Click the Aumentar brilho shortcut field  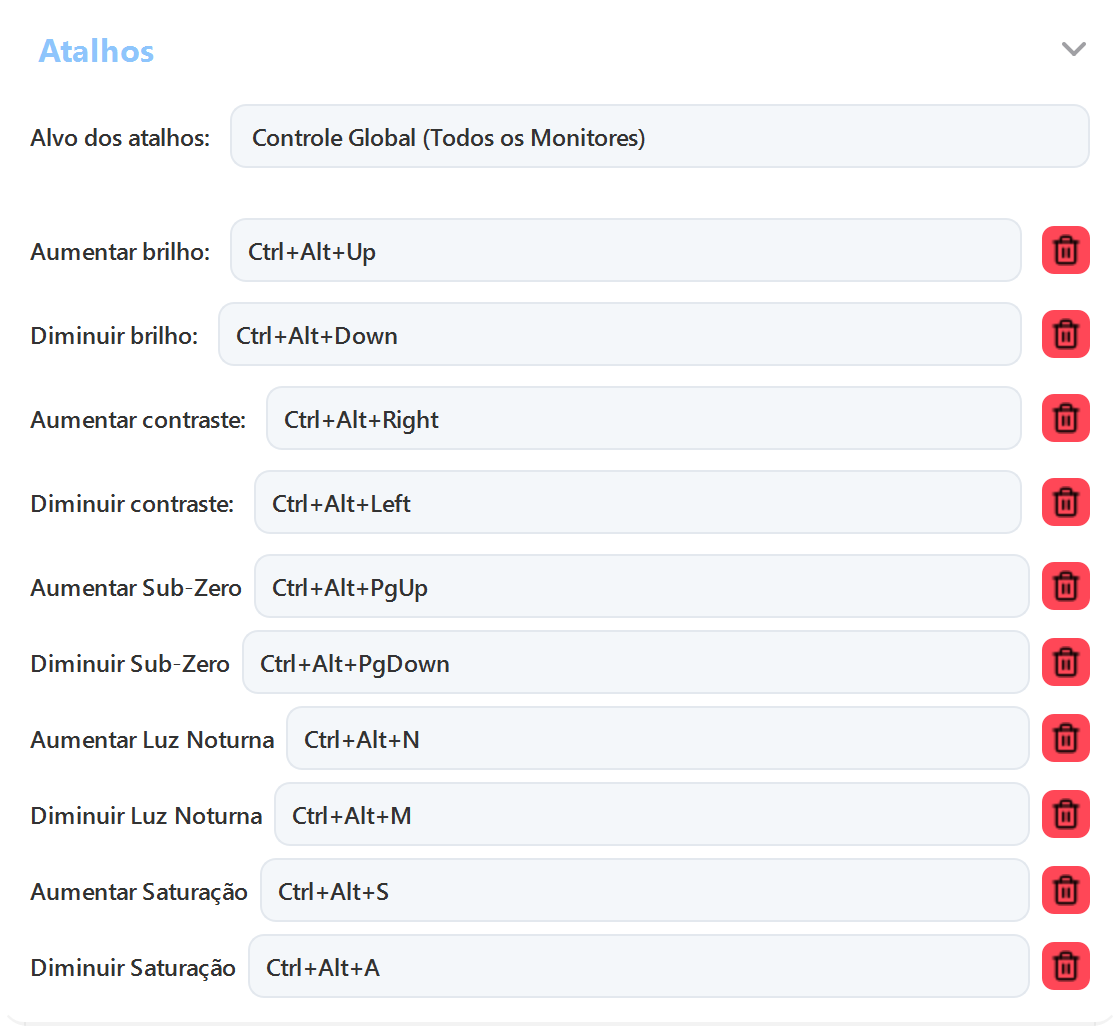tap(626, 250)
